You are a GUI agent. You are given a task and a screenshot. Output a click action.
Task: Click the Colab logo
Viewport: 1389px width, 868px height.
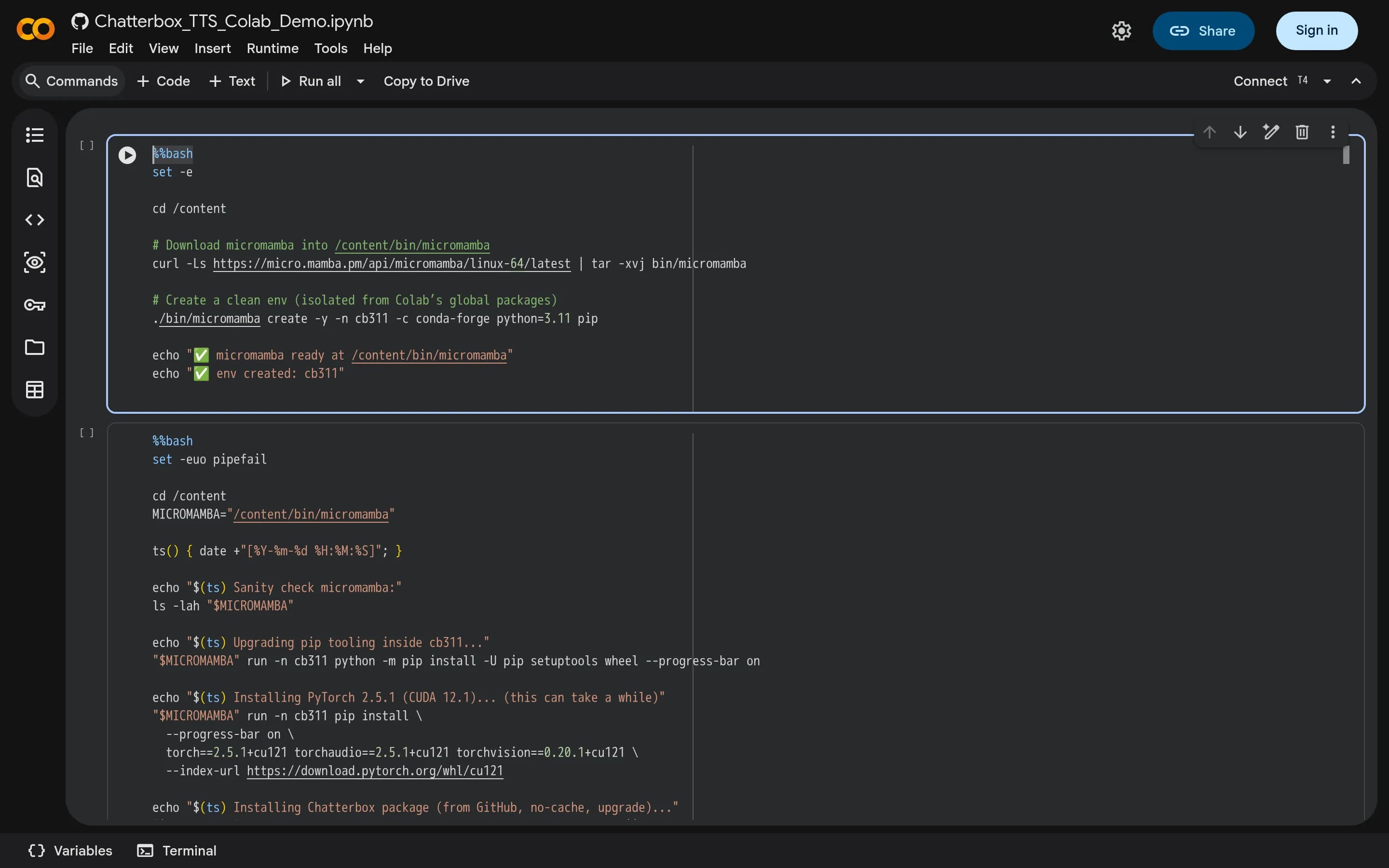click(x=36, y=29)
